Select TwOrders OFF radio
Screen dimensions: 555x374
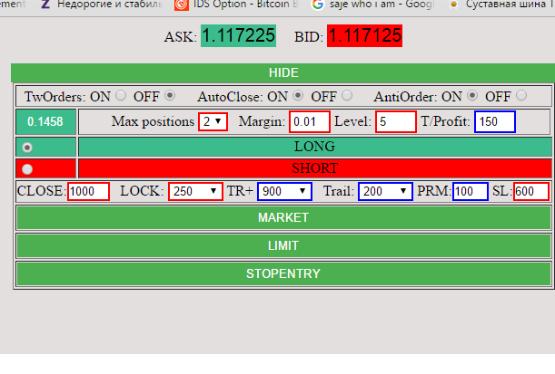pos(170,96)
